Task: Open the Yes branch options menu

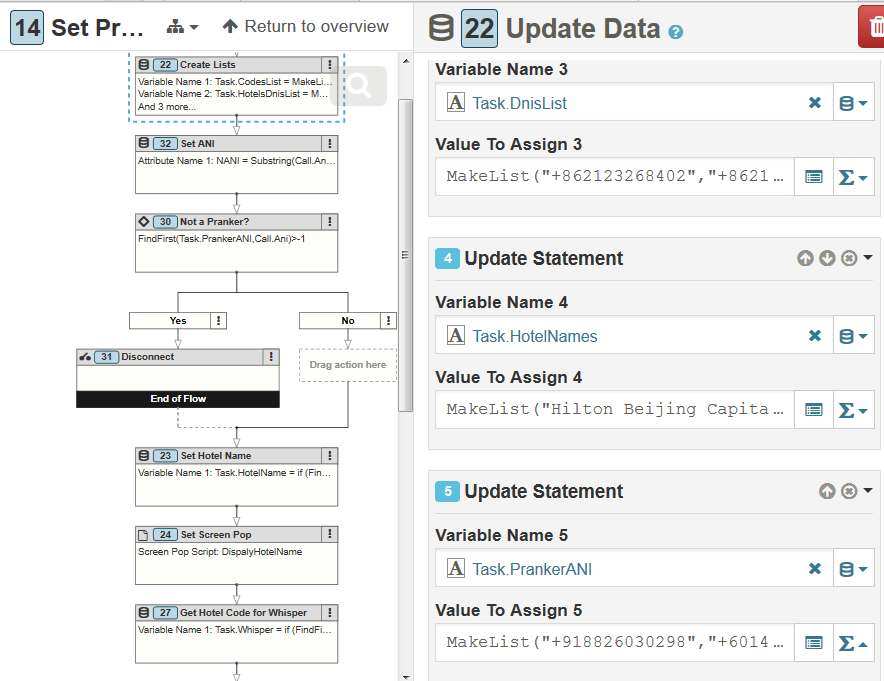Action: pos(219,321)
